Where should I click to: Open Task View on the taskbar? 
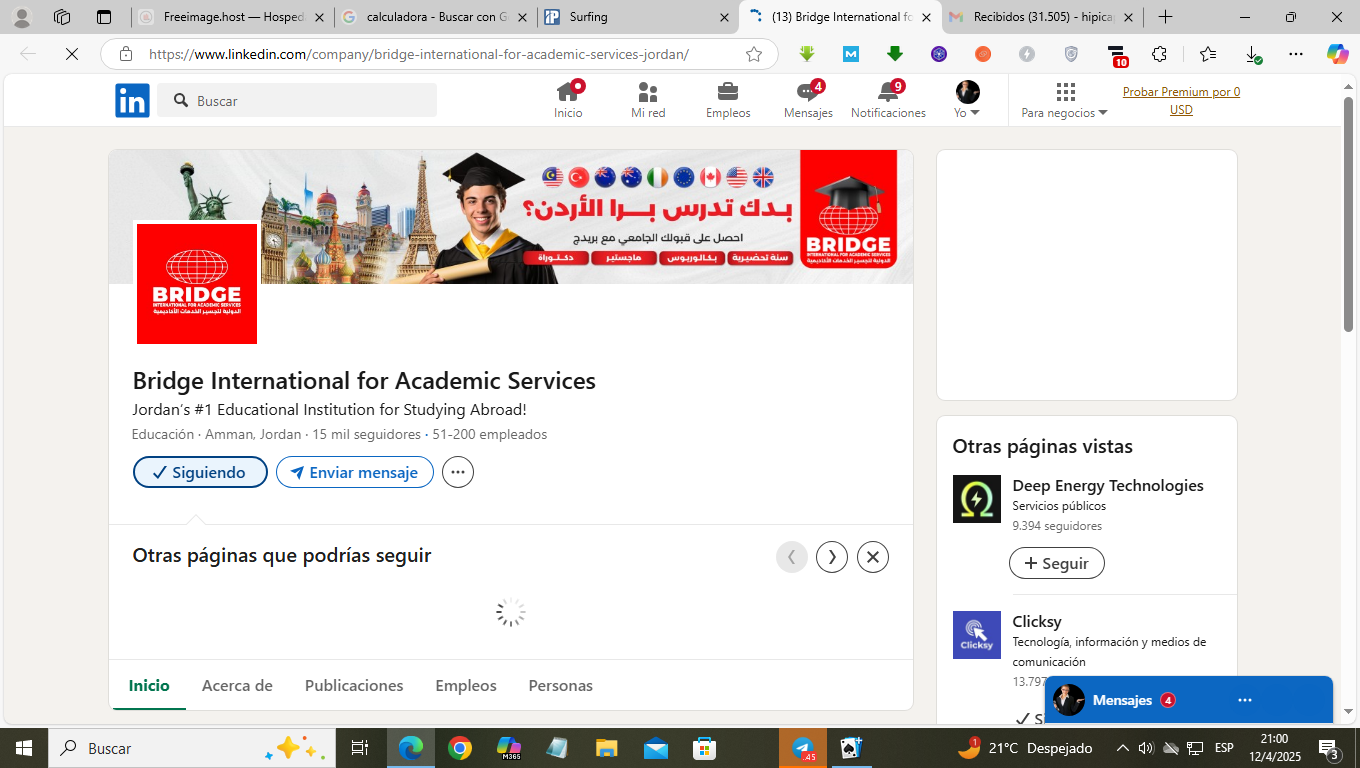pos(360,748)
